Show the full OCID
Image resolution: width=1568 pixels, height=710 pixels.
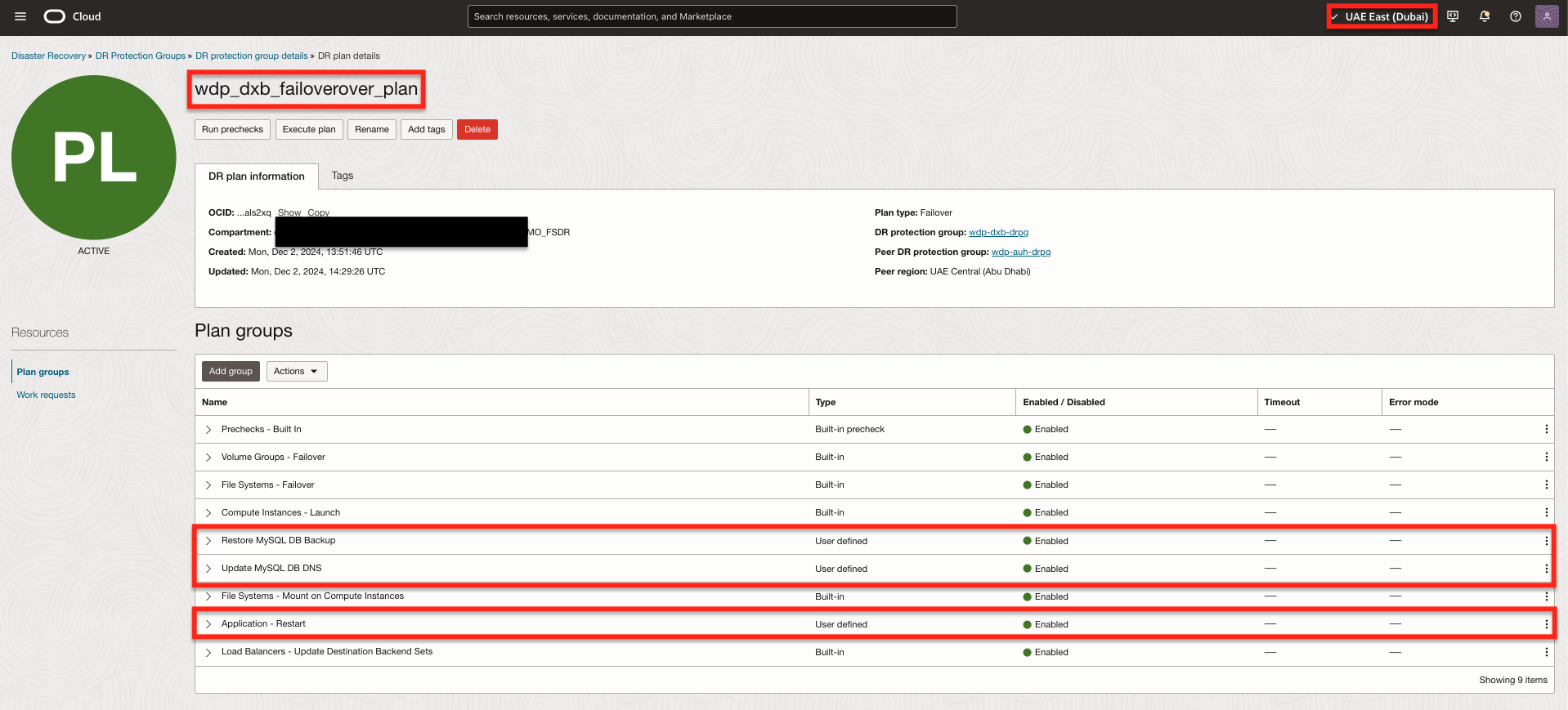pyautogui.click(x=289, y=212)
